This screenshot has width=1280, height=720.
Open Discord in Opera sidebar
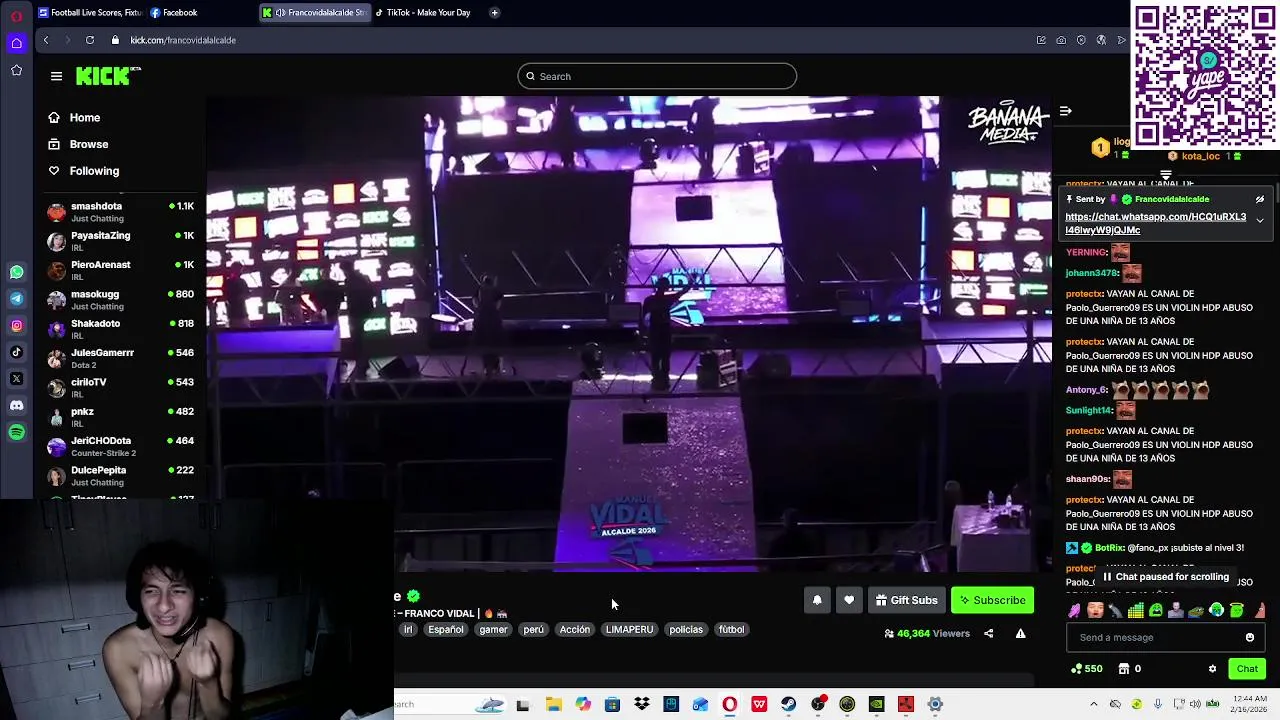[16, 405]
